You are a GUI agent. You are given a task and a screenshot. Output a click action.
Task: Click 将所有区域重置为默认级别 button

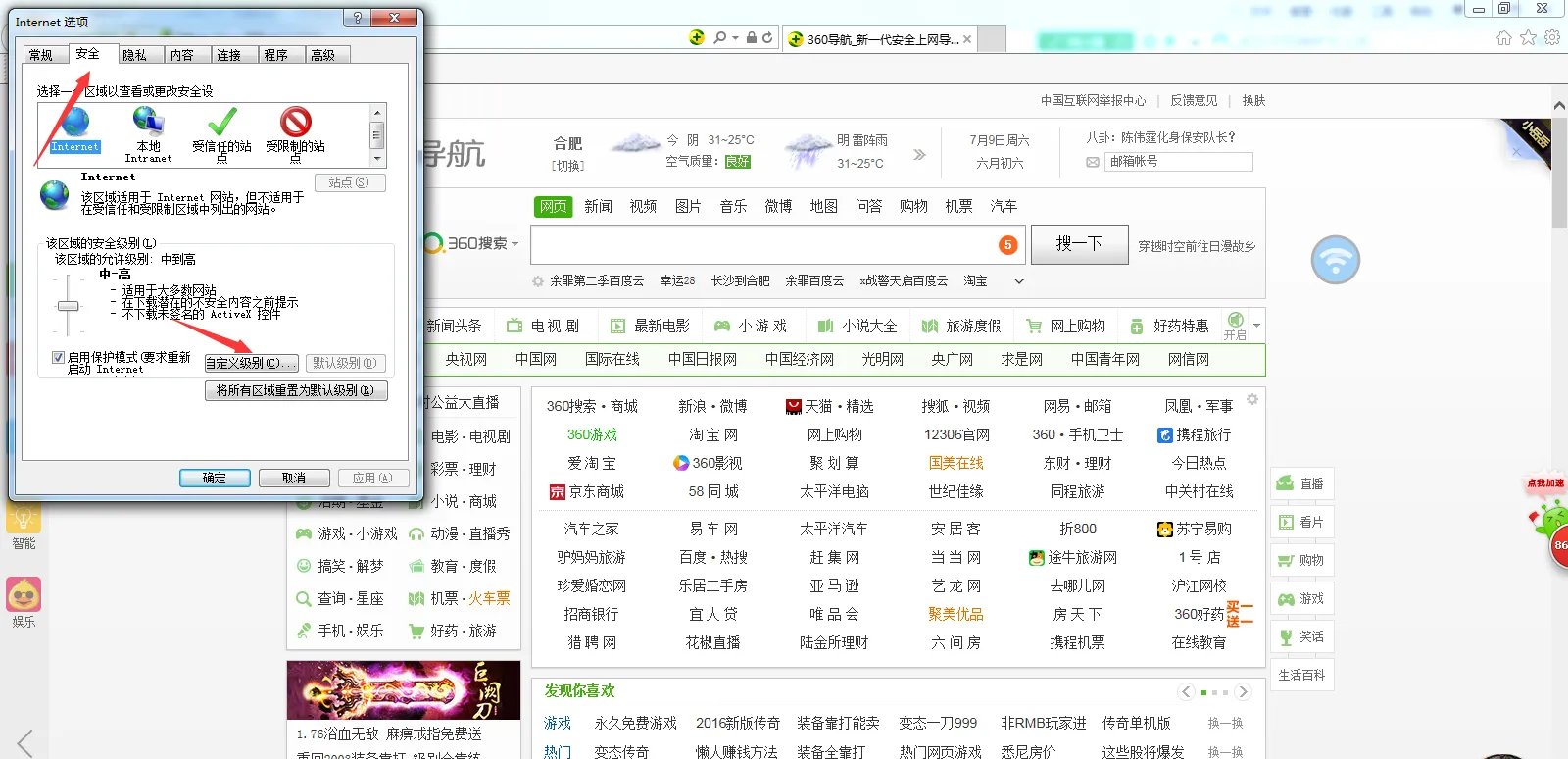click(296, 390)
